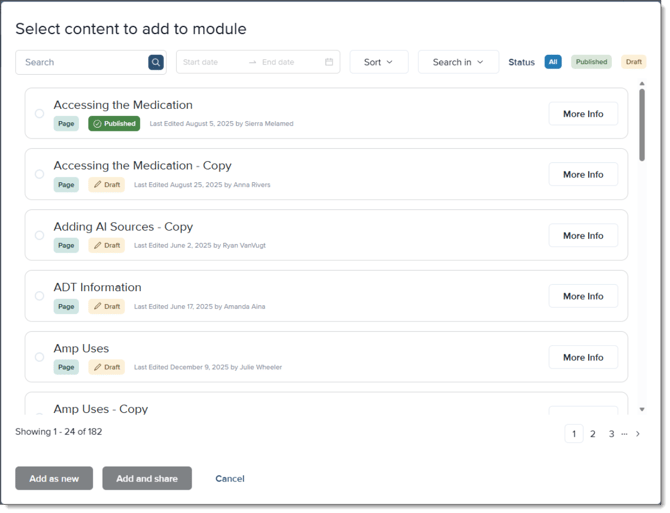Click the Amp Uses title

(x=81, y=349)
